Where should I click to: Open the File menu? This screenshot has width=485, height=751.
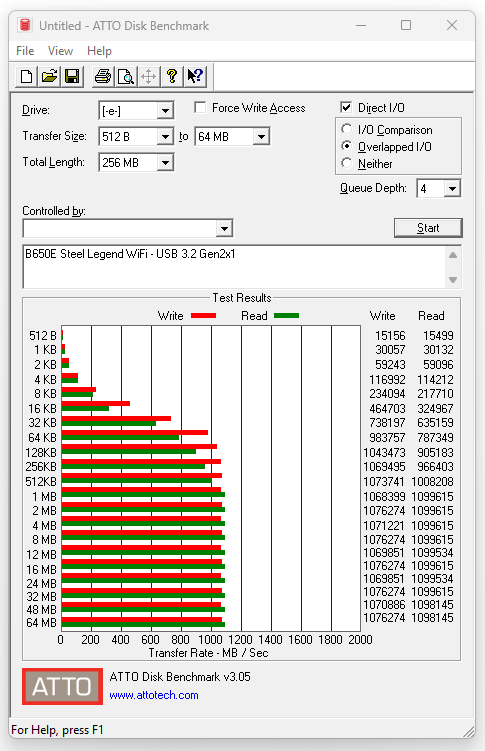coord(25,51)
